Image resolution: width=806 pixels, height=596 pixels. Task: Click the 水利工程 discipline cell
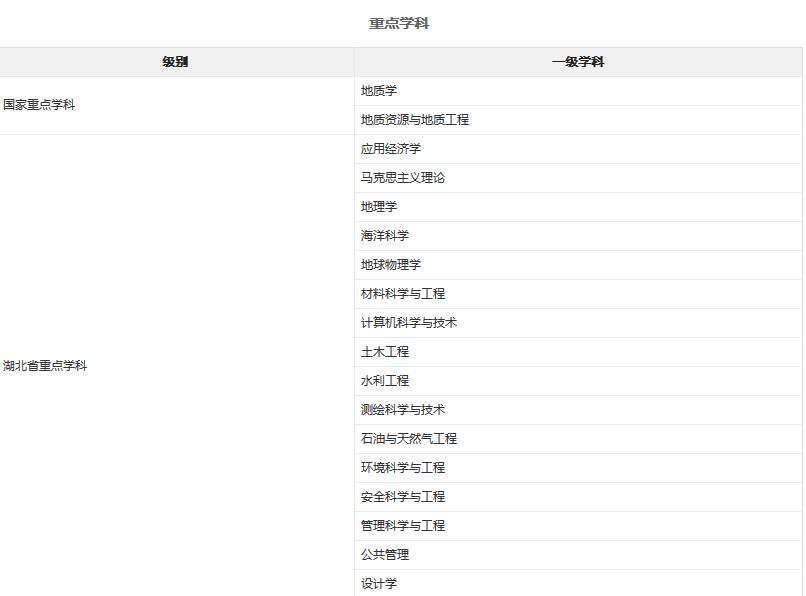pyautogui.click(x=385, y=381)
